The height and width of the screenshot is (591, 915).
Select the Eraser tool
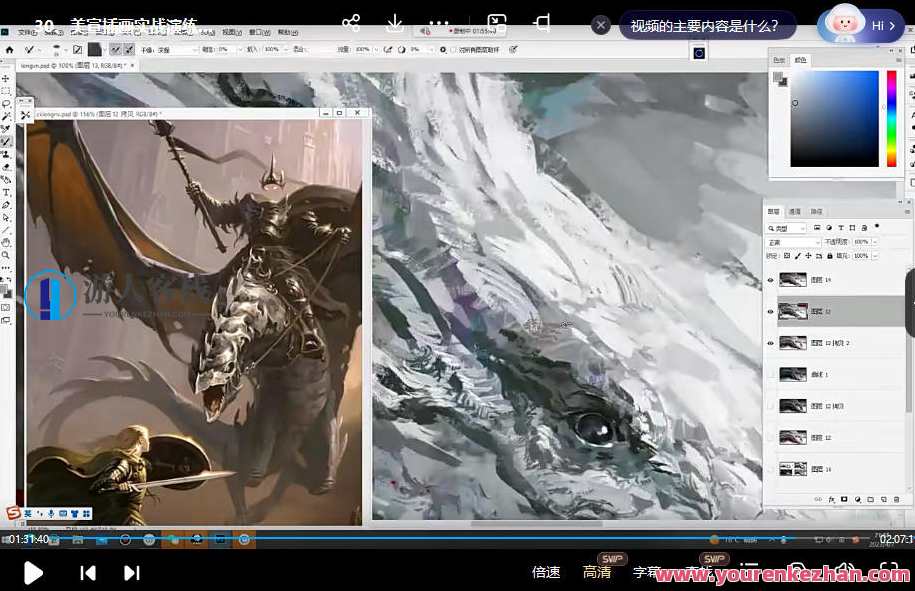pos(6,166)
